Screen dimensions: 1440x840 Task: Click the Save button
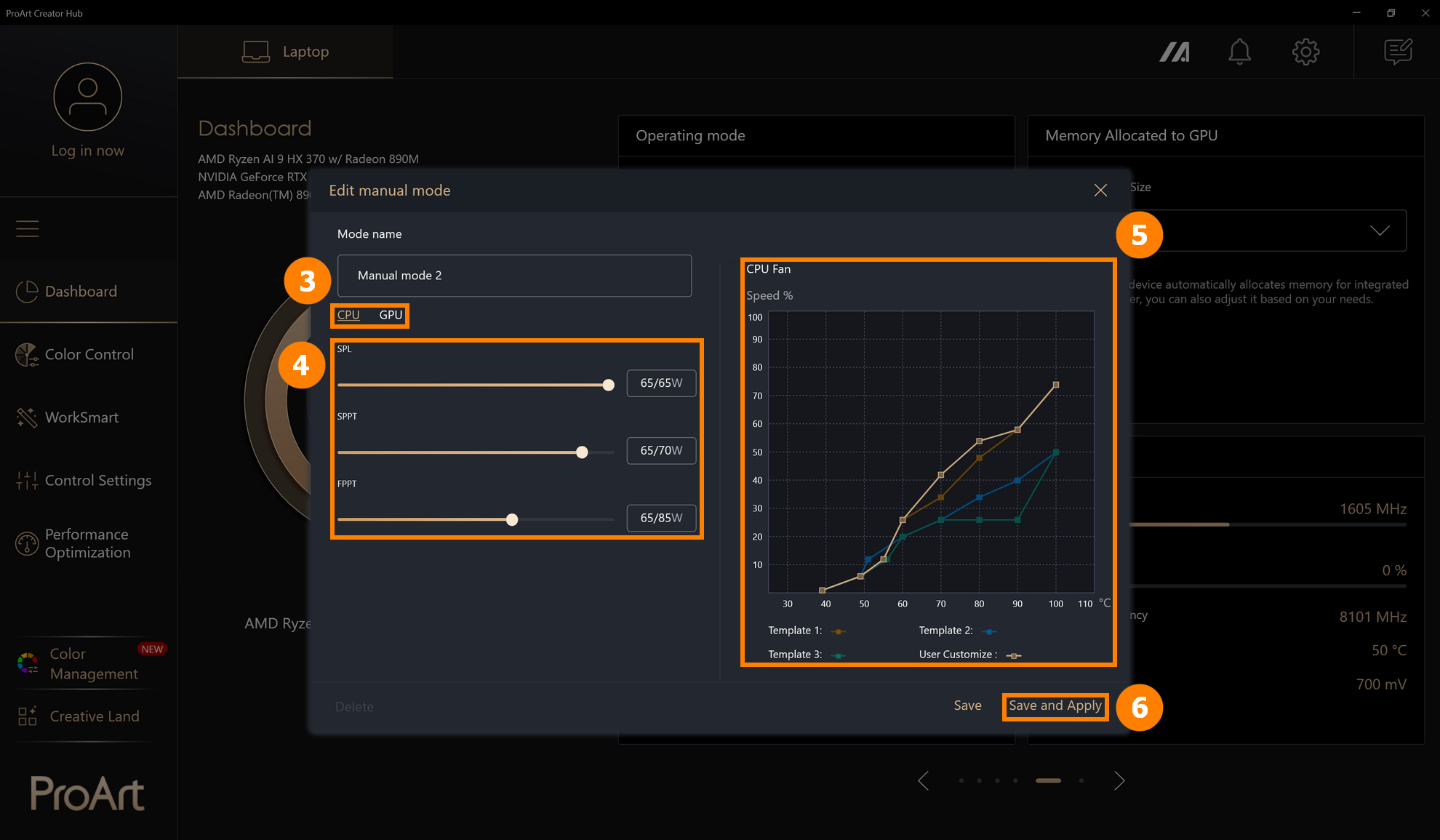pos(967,705)
